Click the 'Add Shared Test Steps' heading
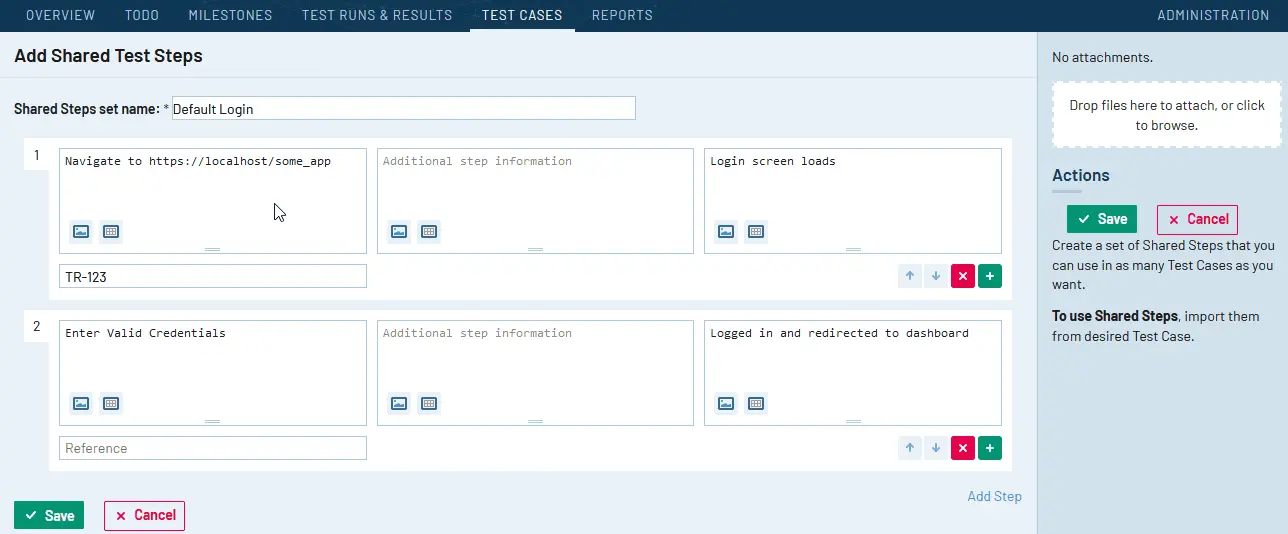 (x=108, y=56)
